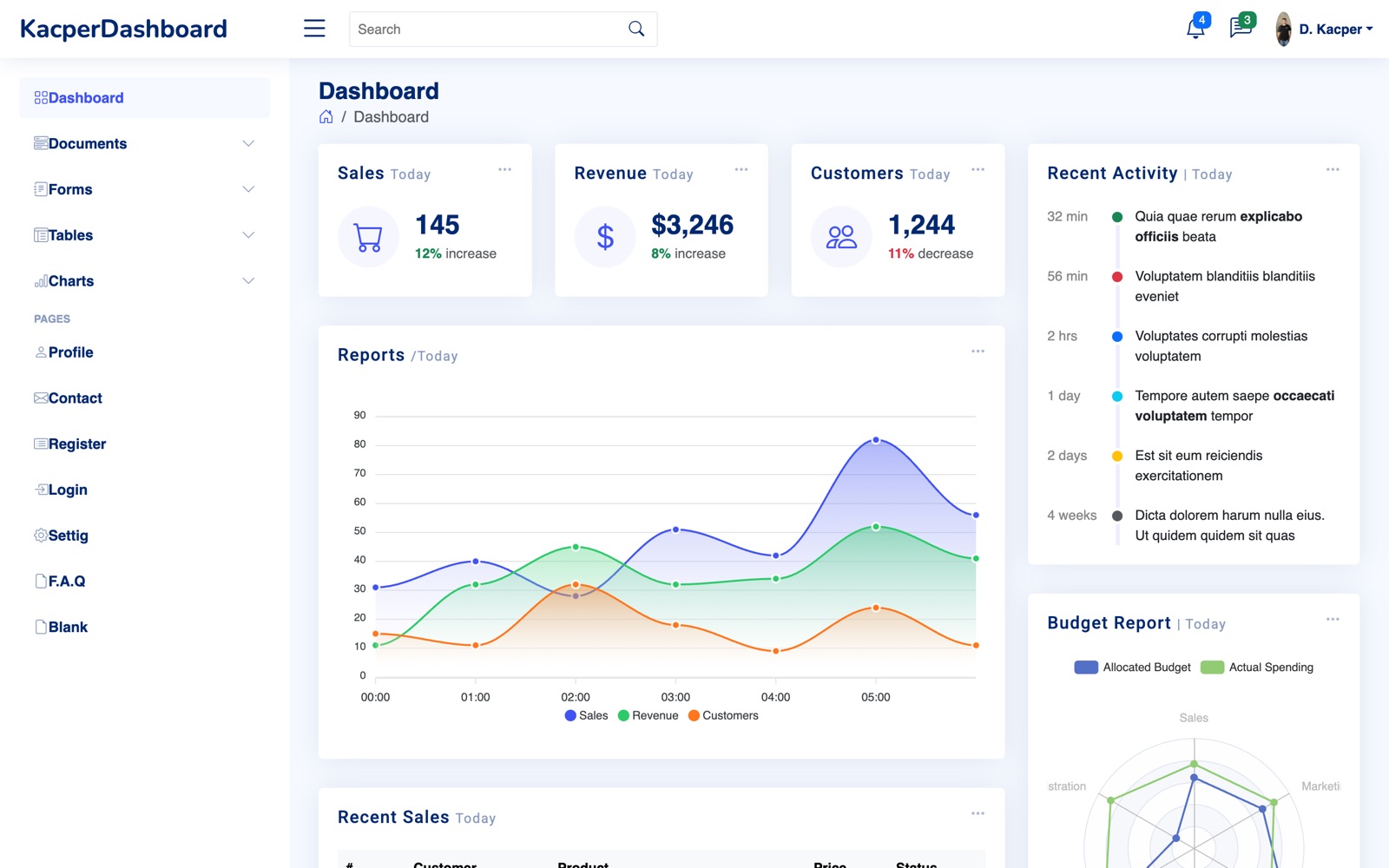Click the home icon in the breadcrumb
Screen dimensions: 1389x868
[326, 116]
